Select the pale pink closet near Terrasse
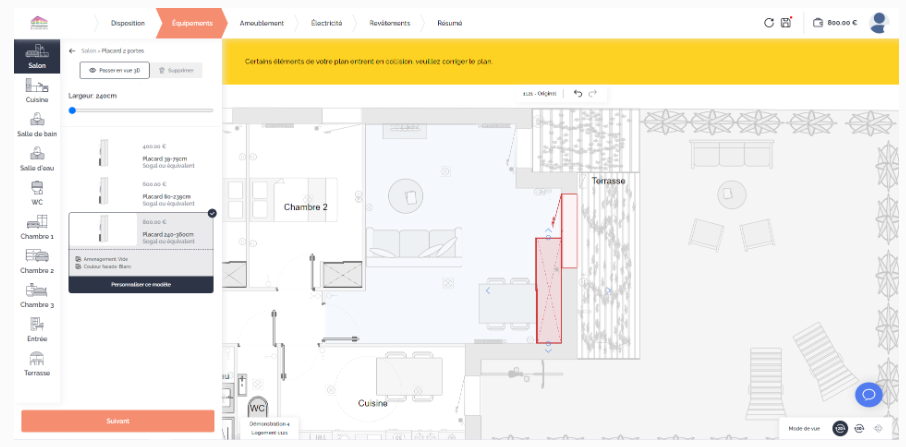 [570, 230]
